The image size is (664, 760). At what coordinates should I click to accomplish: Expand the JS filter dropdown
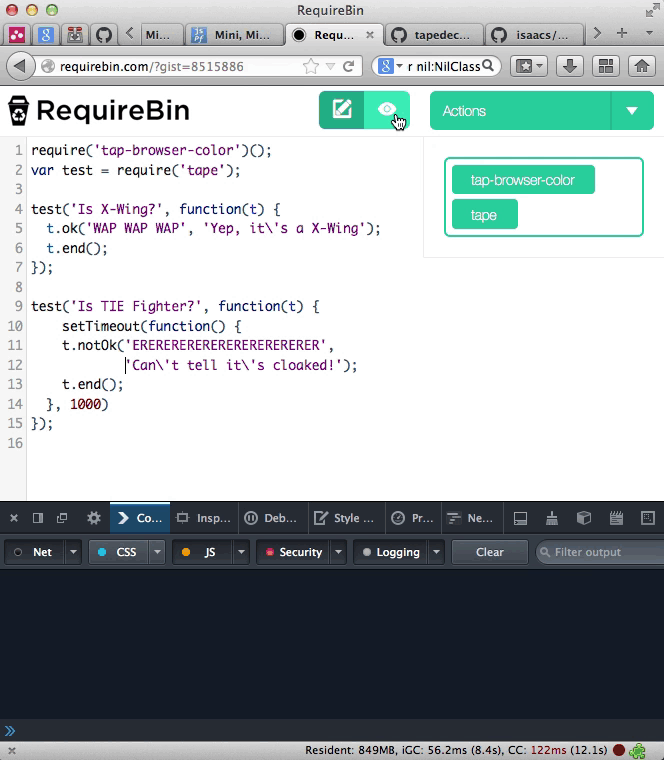point(241,552)
